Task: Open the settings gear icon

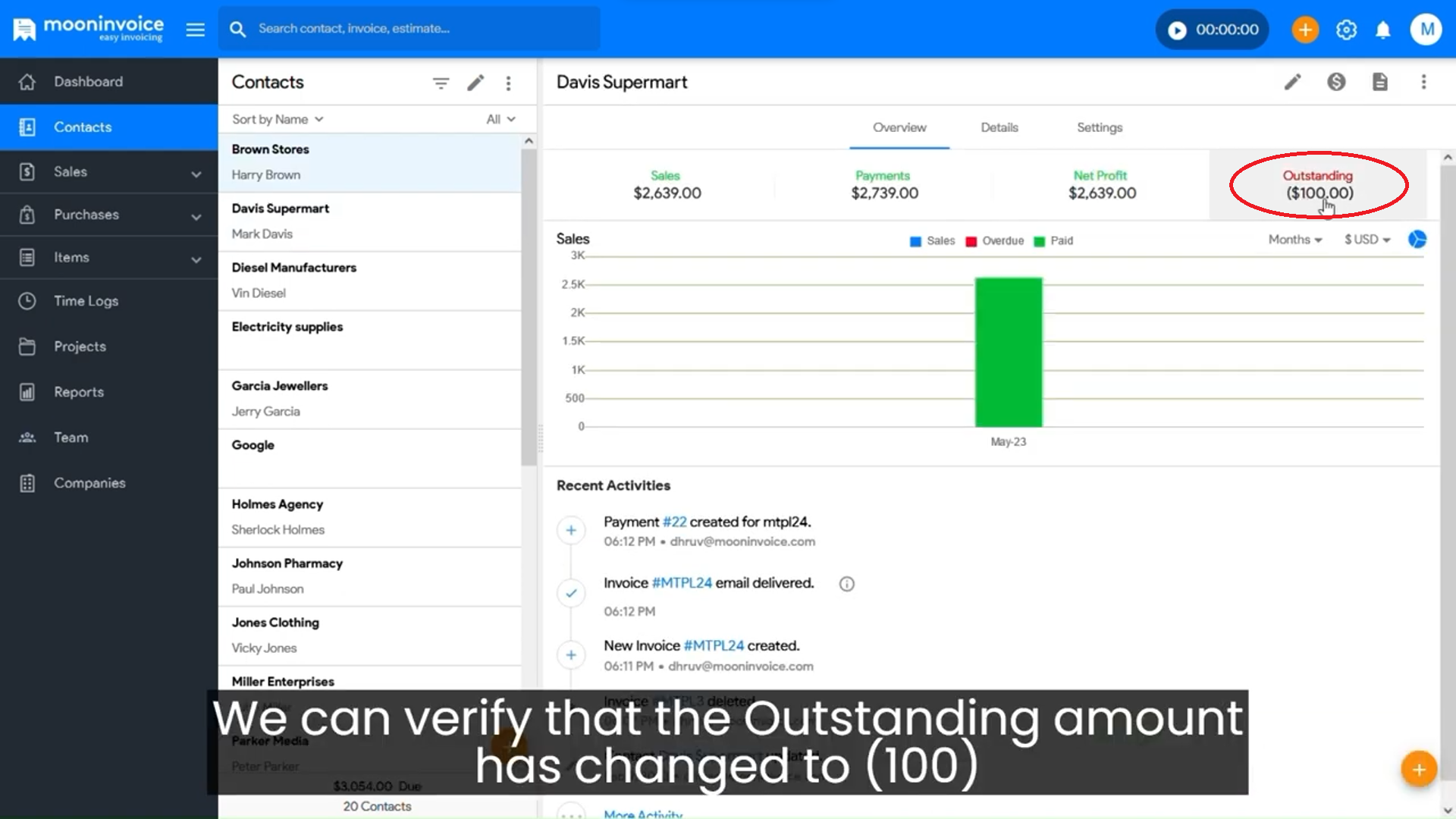Action: point(1346,30)
